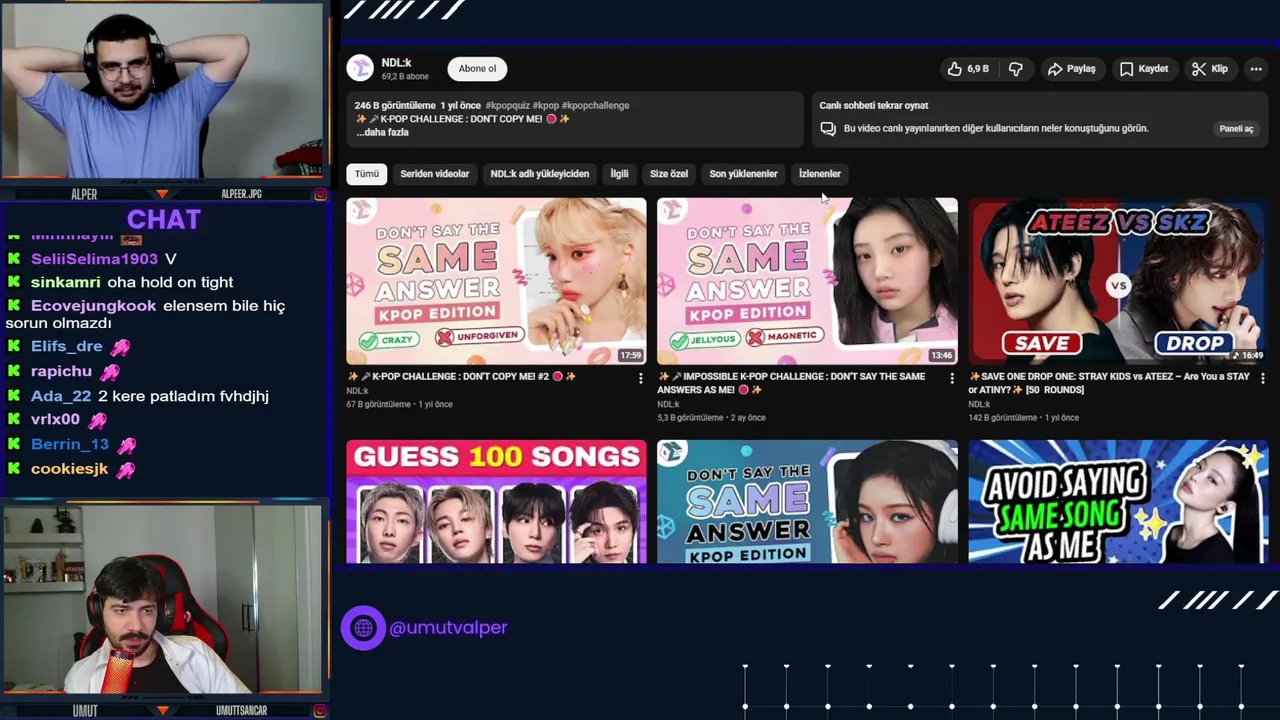Open the blue DON'T SAY THE SAME ANSWER thumbnail

(807, 502)
